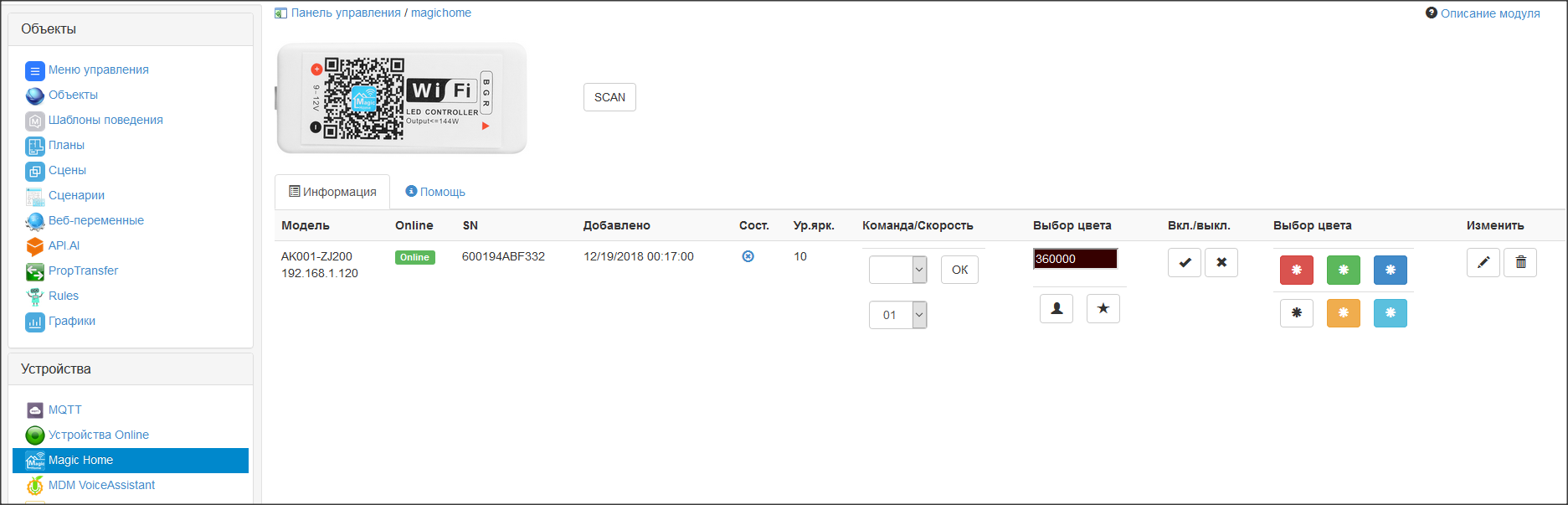
Task: Open the API.AI sidebar item
Action: tap(64, 245)
